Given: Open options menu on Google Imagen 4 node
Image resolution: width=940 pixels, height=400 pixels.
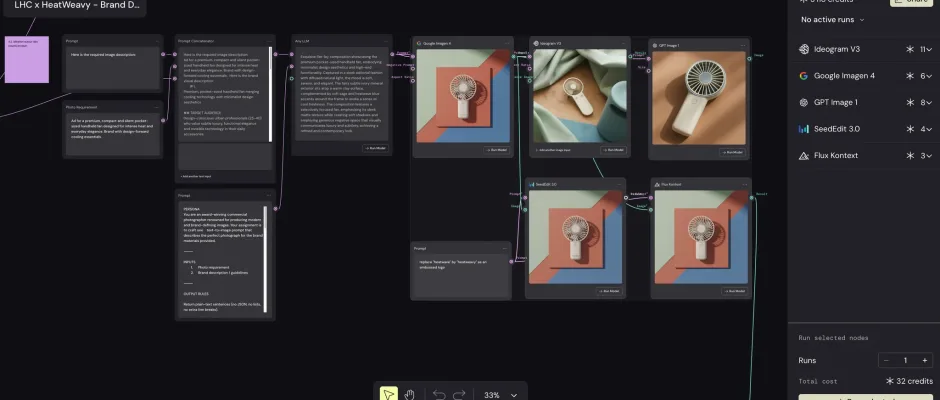Looking at the screenshot, I should point(507,43).
